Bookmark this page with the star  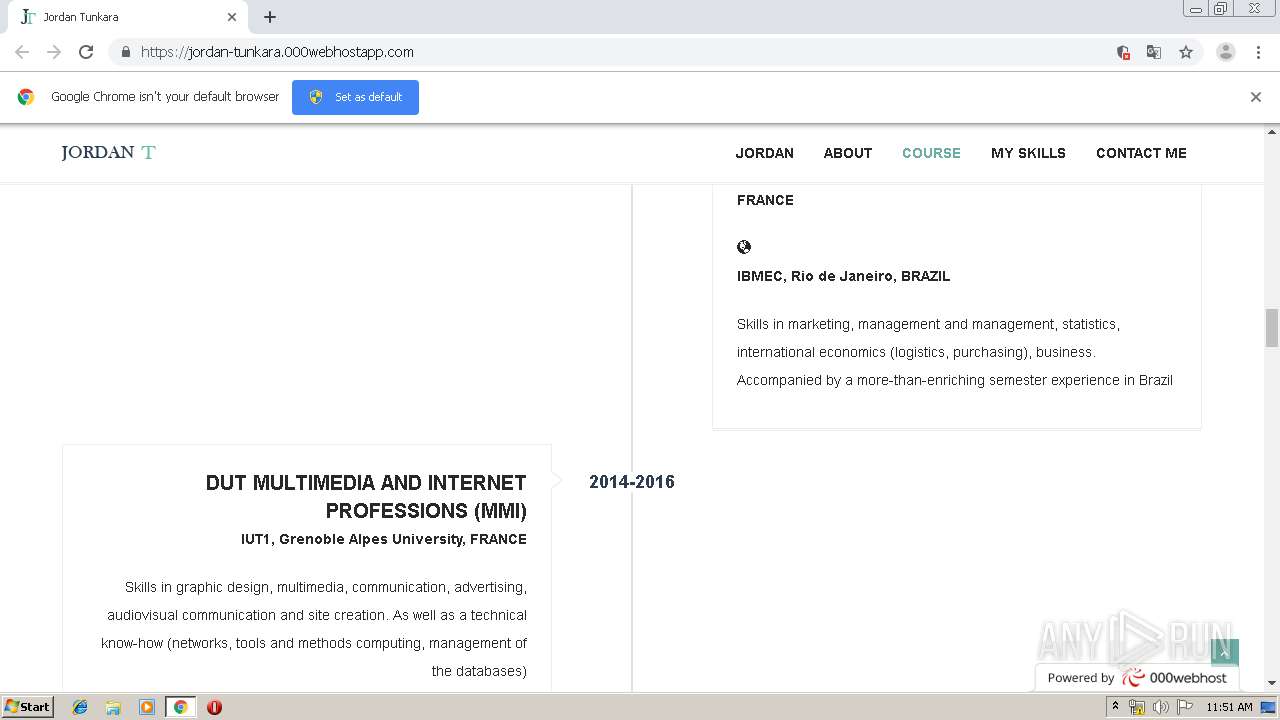1186,52
